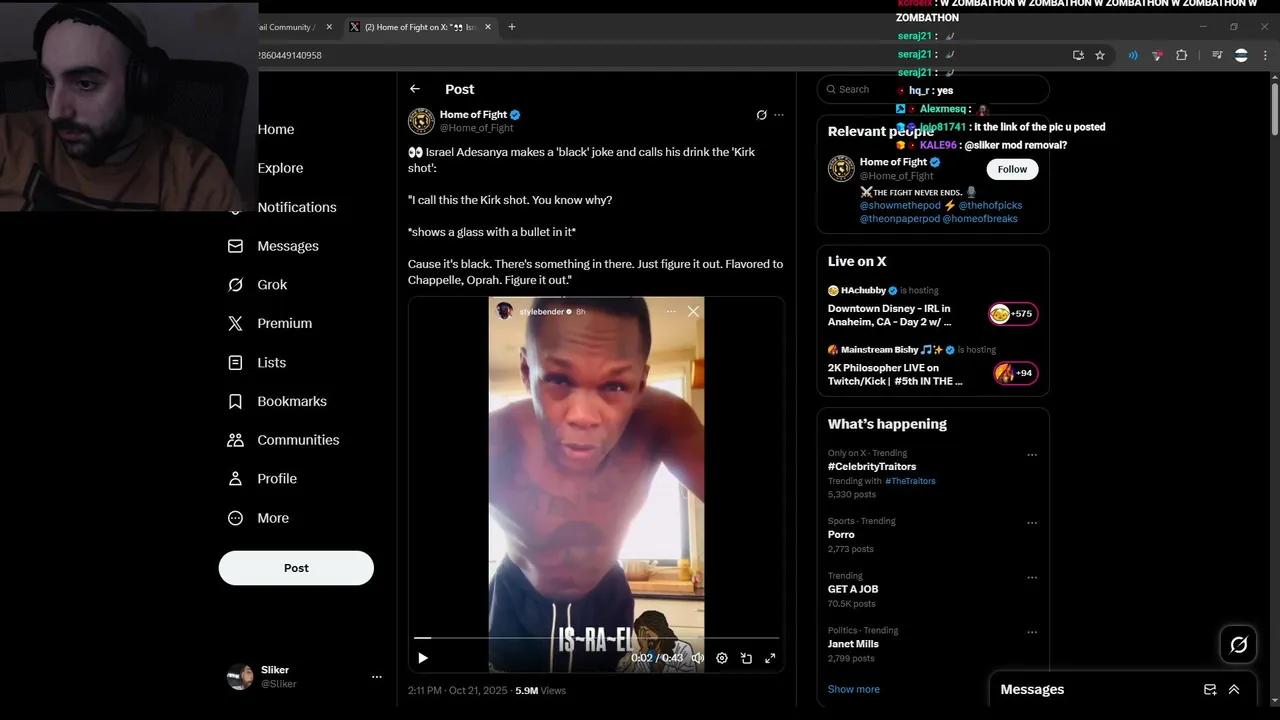Close the story overlay X in video
1280x720 pixels.
693,311
